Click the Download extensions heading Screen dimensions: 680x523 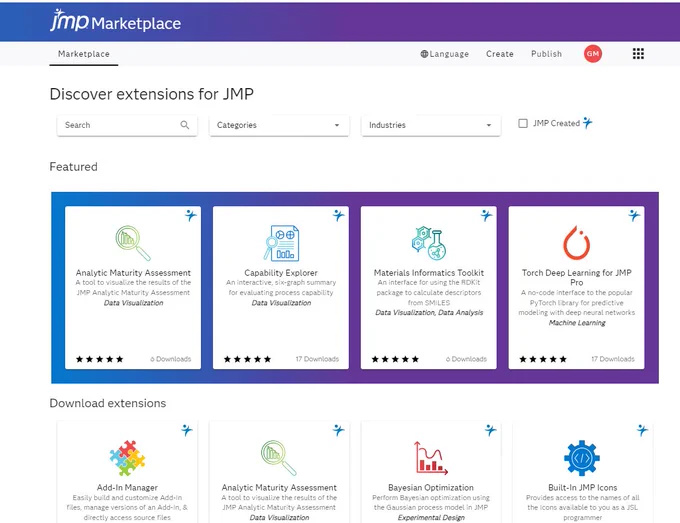[108, 403]
